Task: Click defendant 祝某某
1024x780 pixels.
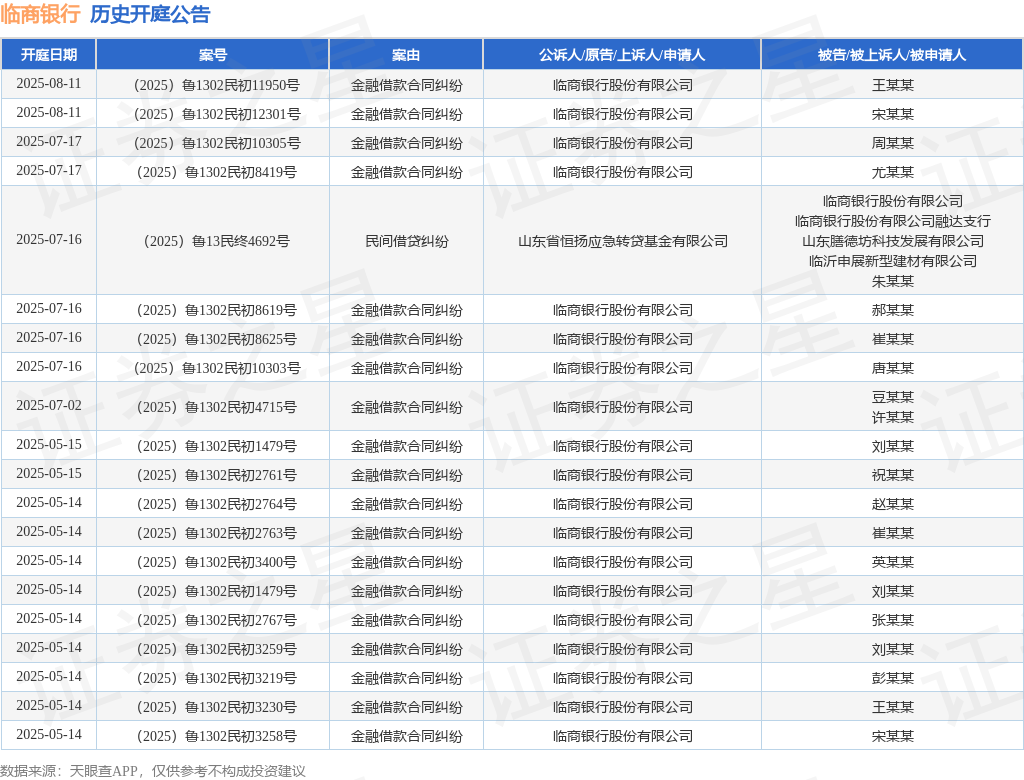Action: 893,475
